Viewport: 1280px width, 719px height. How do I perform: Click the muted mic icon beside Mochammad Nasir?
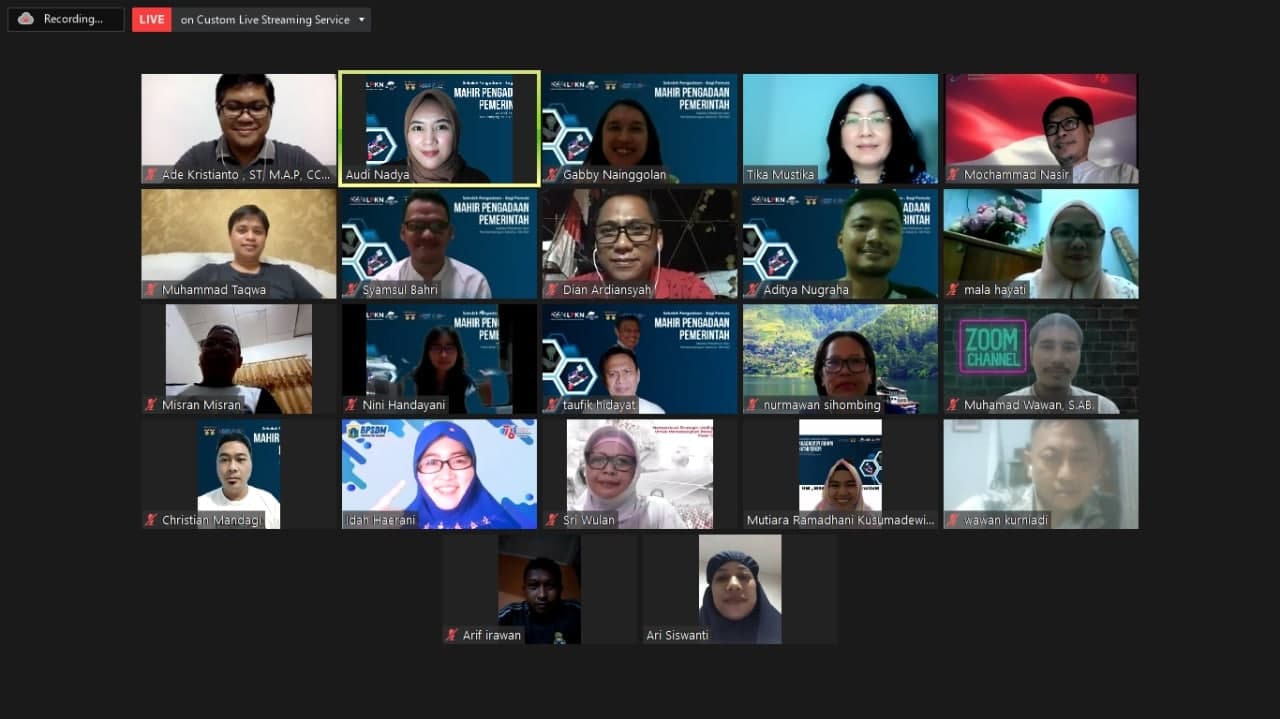(953, 174)
